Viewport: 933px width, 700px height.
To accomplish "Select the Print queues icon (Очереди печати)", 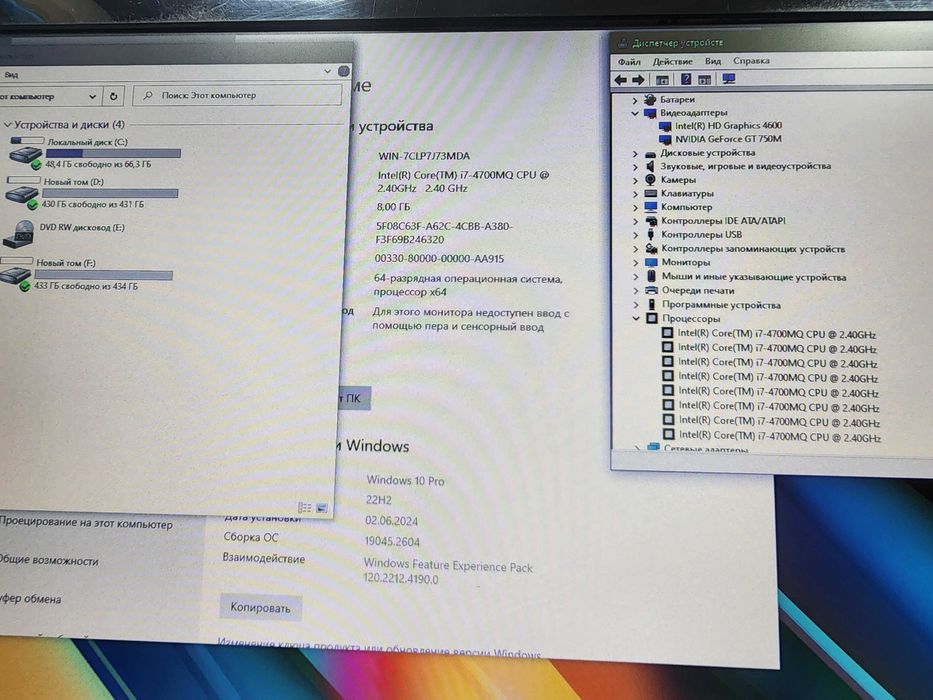I will click(652, 290).
